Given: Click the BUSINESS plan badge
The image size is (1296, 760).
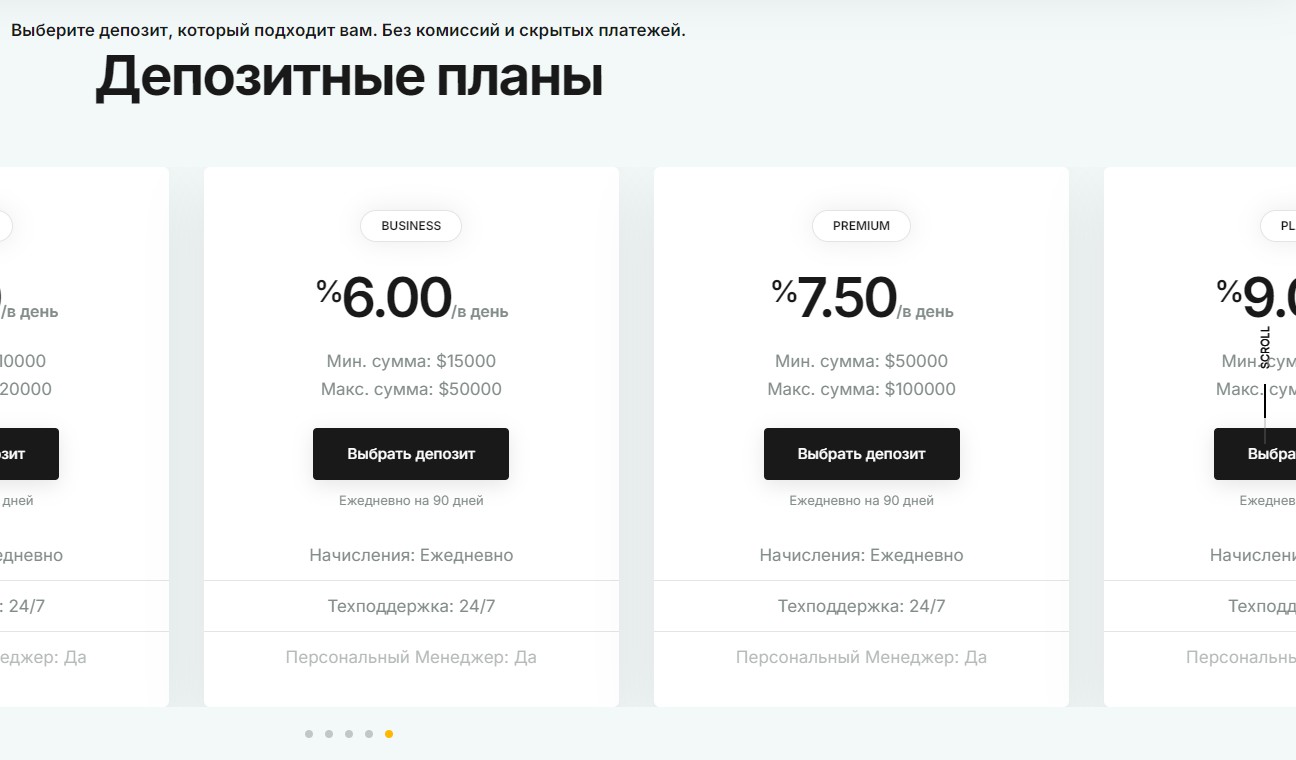Looking at the screenshot, I should point(411,226).
